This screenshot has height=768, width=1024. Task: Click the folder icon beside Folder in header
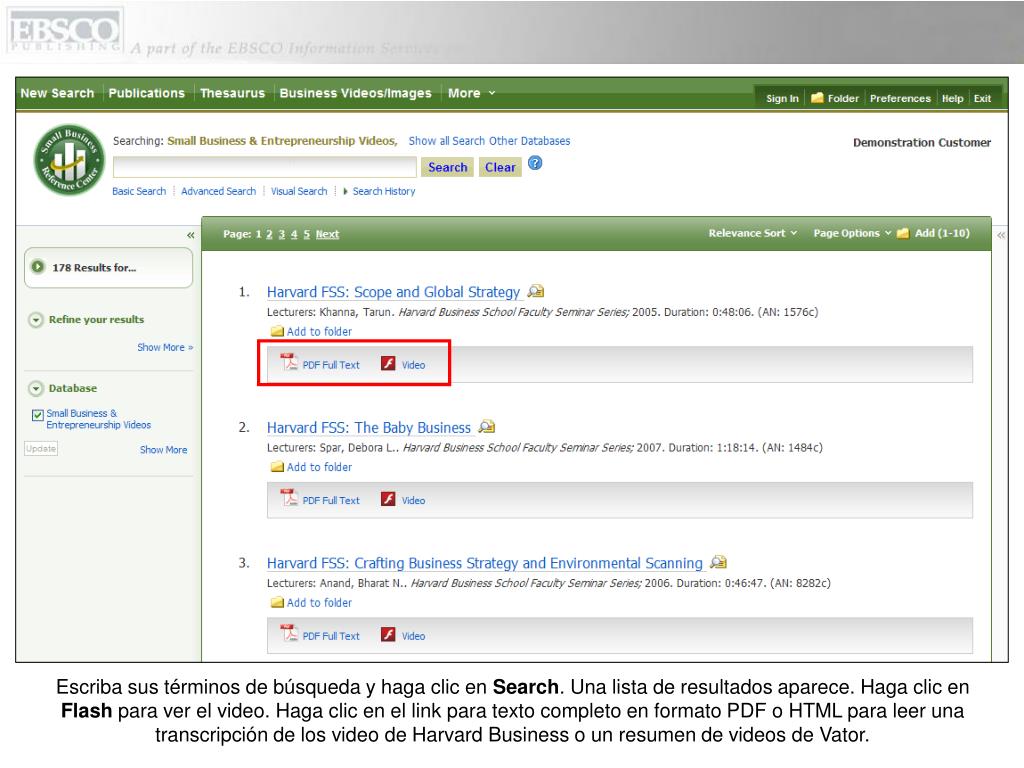(x=817, y=98)
